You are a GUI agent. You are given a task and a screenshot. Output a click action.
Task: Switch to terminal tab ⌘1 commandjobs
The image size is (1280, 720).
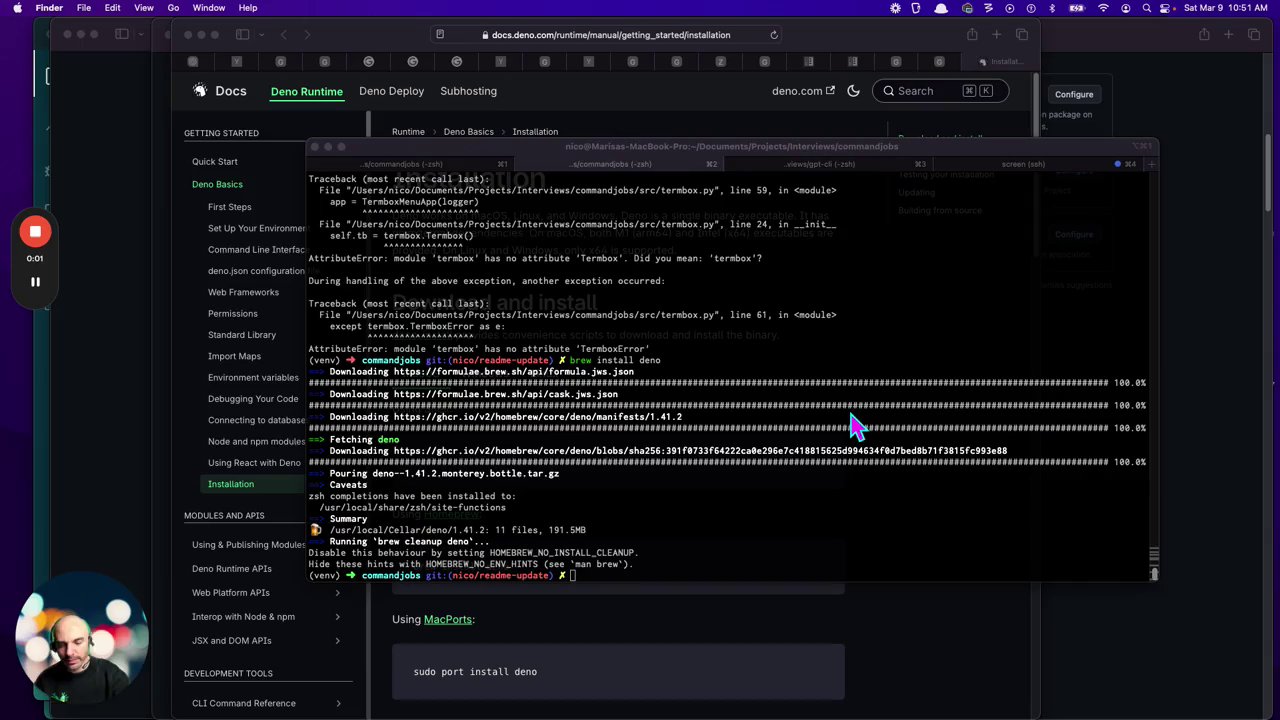coord(410,164)
